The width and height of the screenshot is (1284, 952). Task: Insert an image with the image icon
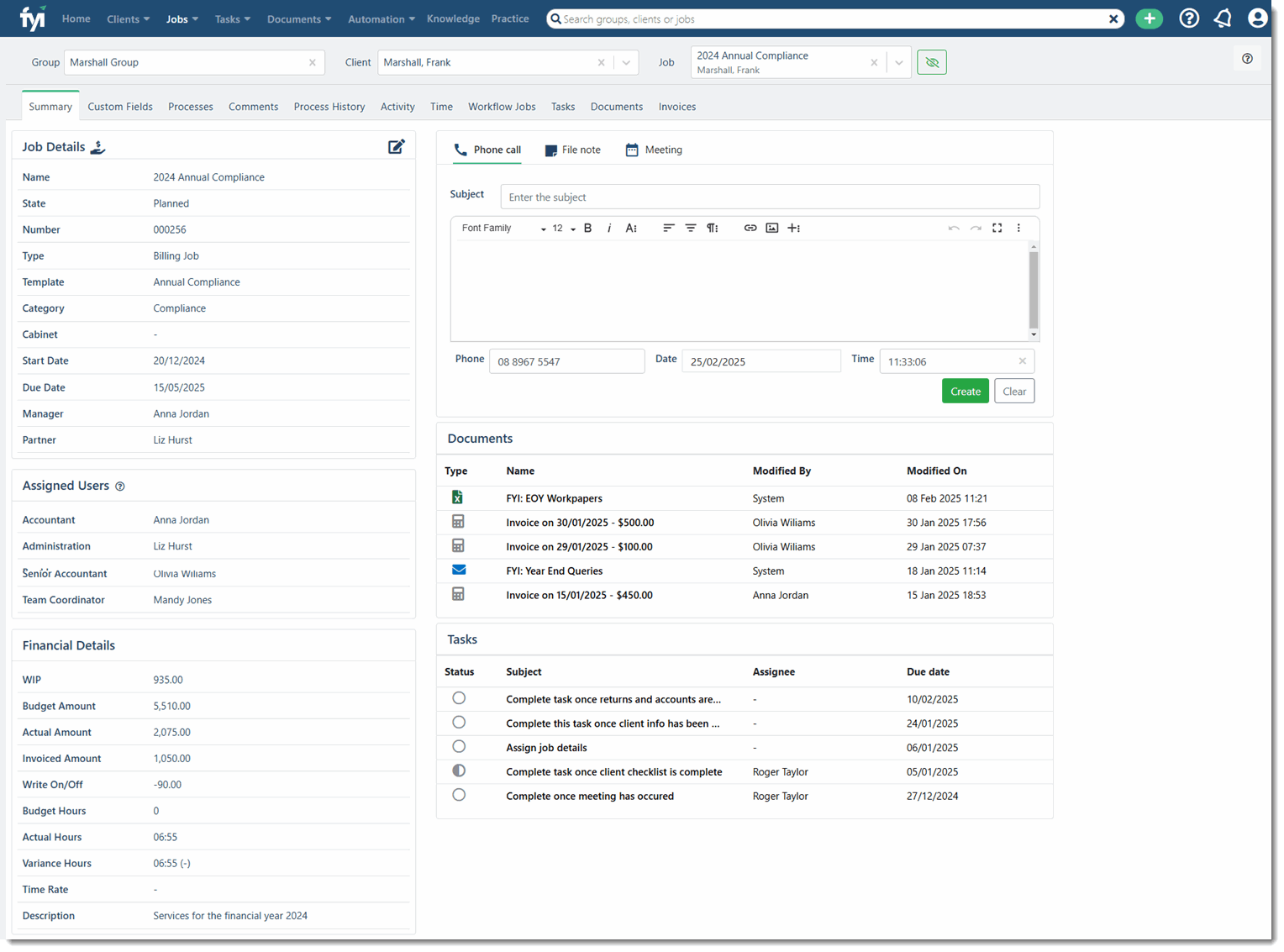coord(772,228)
